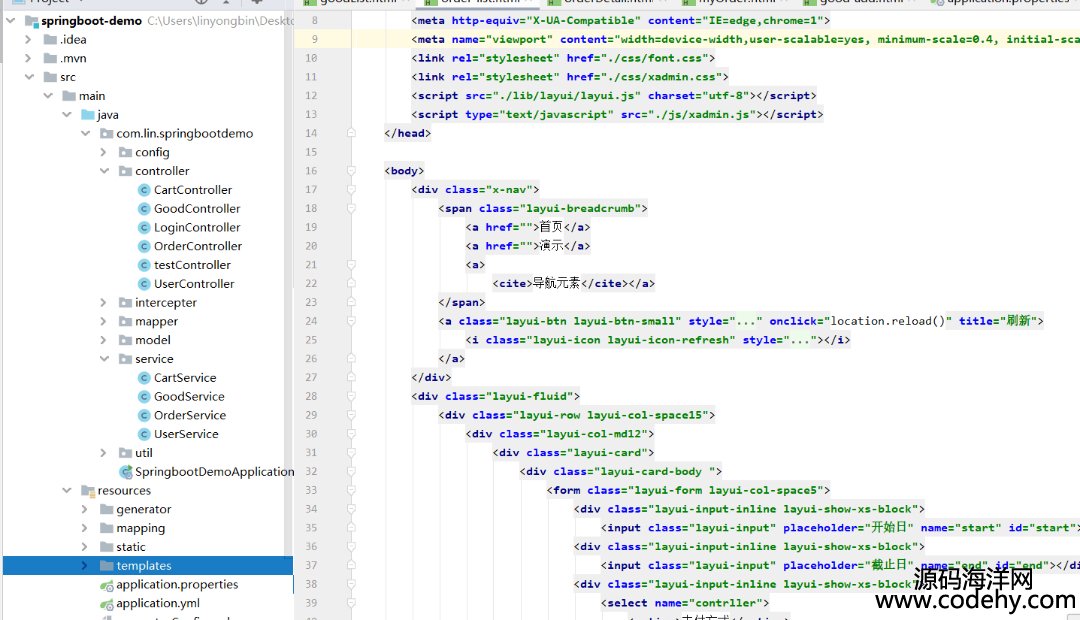Click the 演示 link text on line 20

point(551,246)
